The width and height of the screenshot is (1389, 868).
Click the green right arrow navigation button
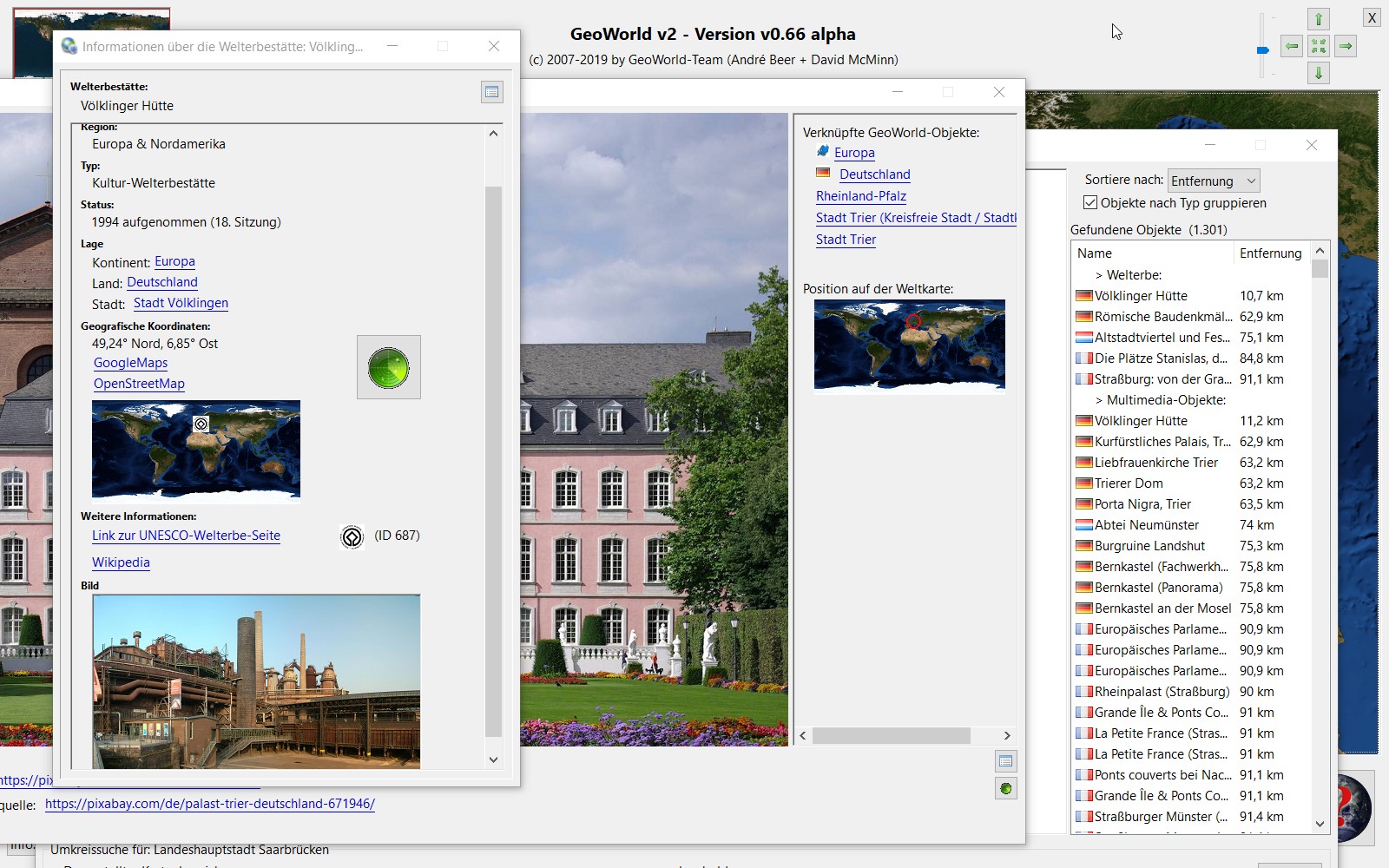(x=1346, y=46)
